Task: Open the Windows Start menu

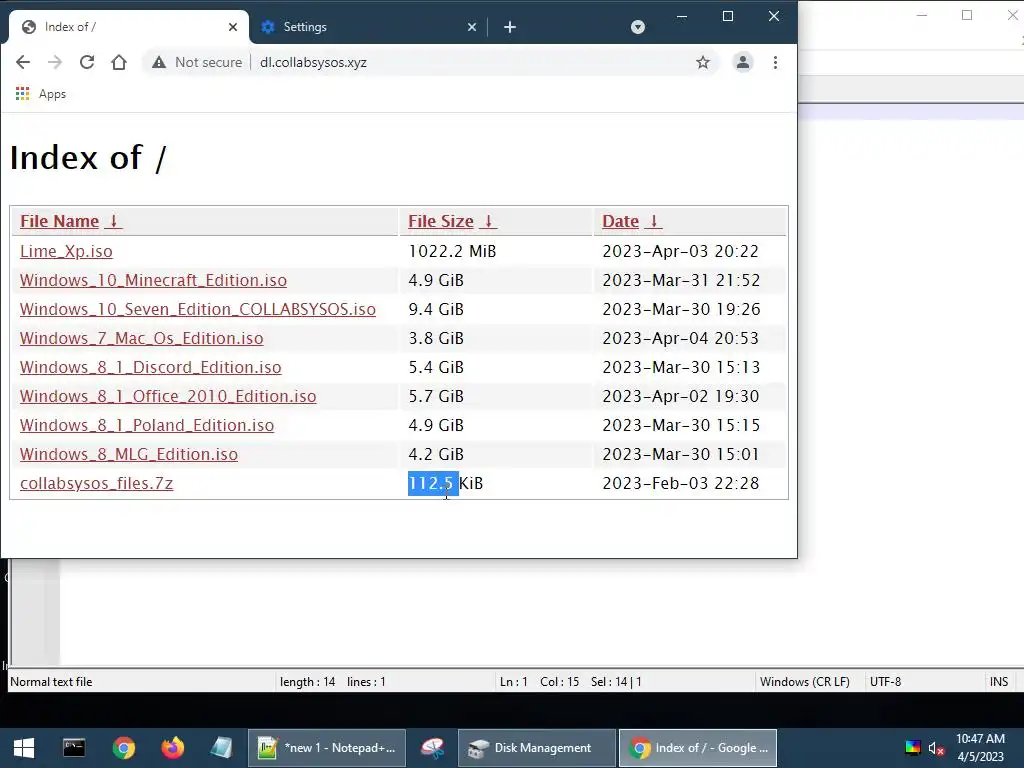Action: pyautogui.click(x=24, y=748)
